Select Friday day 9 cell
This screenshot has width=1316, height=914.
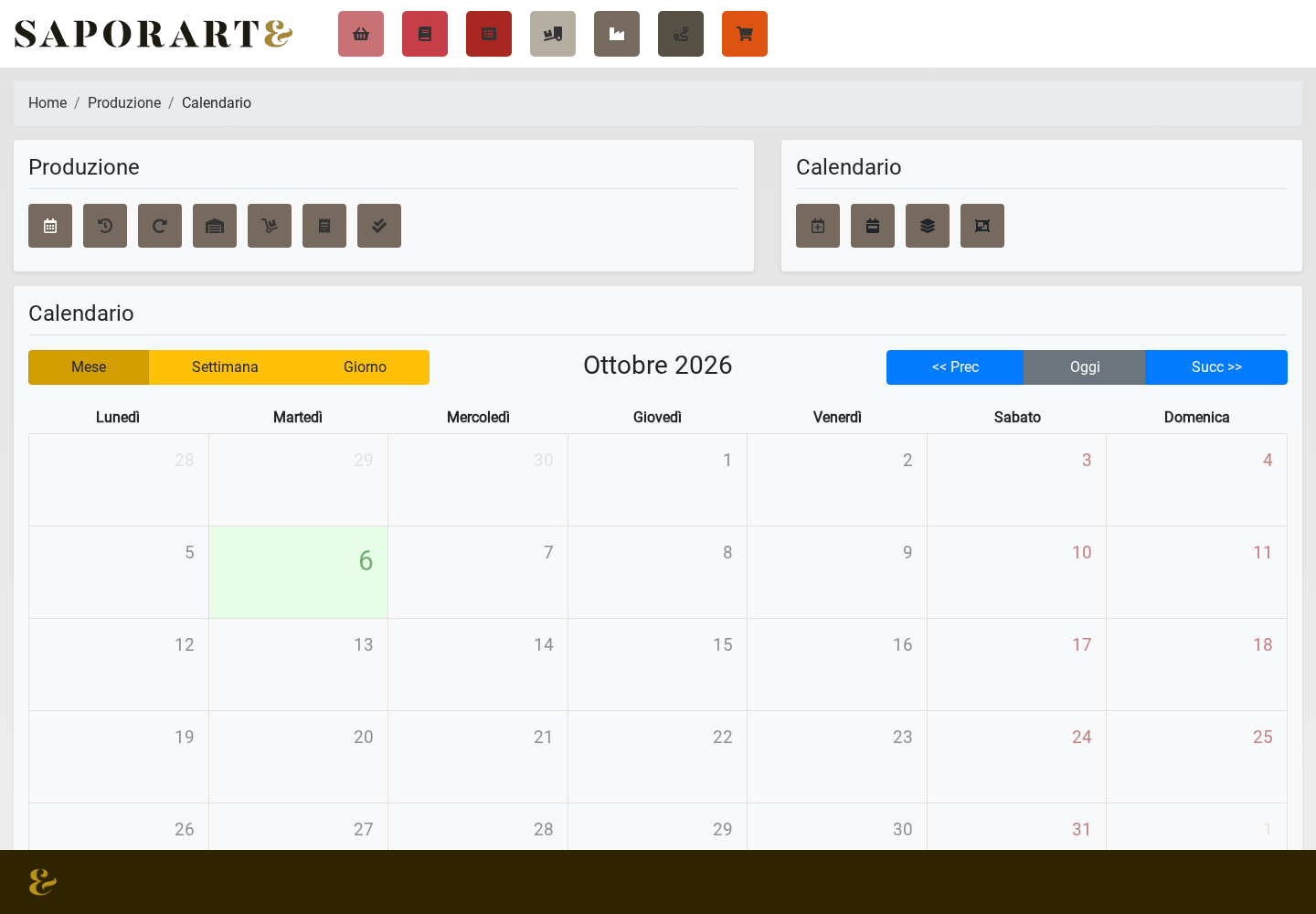(837, 572)
